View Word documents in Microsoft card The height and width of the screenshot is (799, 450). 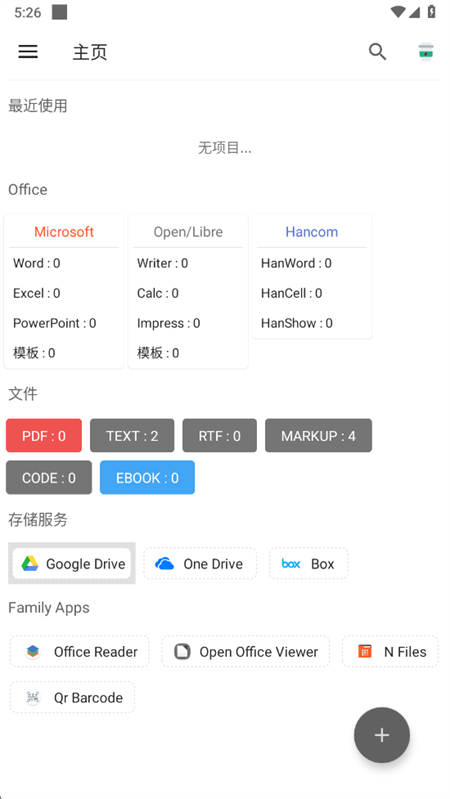pyautogui.click(x=37, y=263)
